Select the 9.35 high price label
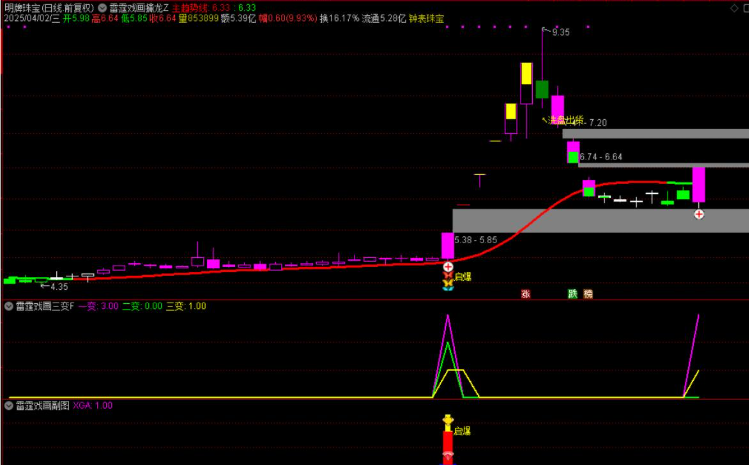The image size is (749, 465). point(559,33)
